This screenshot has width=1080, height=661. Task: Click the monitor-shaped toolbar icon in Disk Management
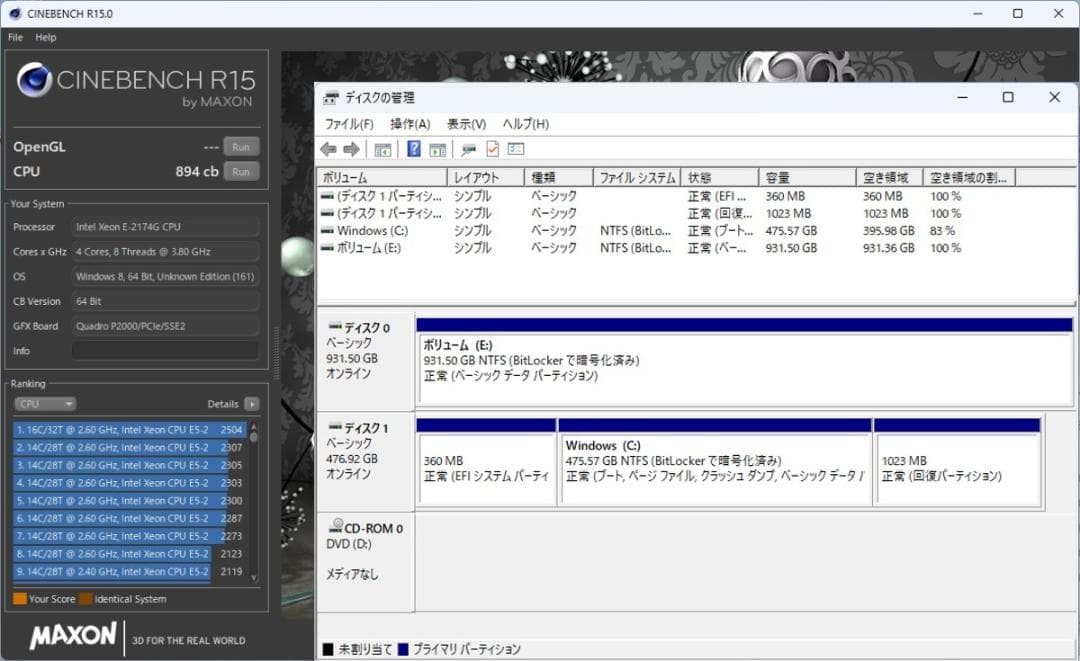click(468, 149)
